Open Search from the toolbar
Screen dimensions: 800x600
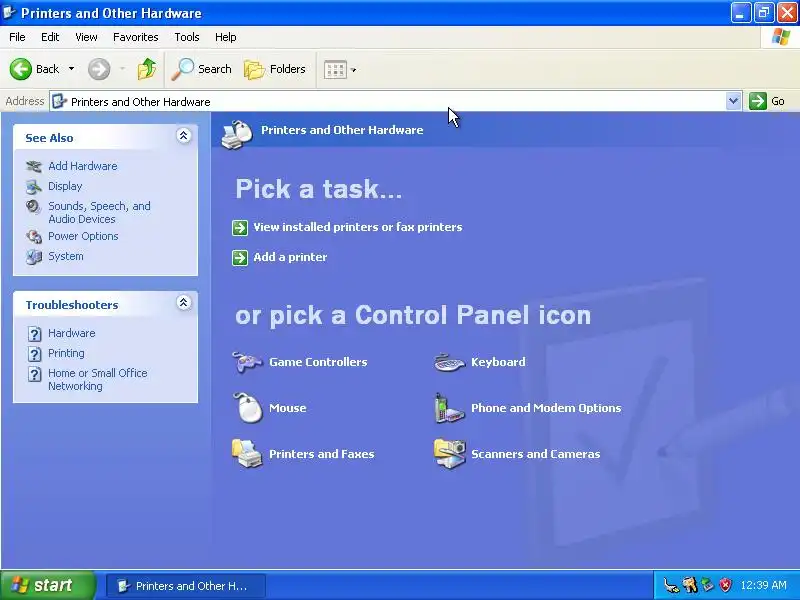202,69
